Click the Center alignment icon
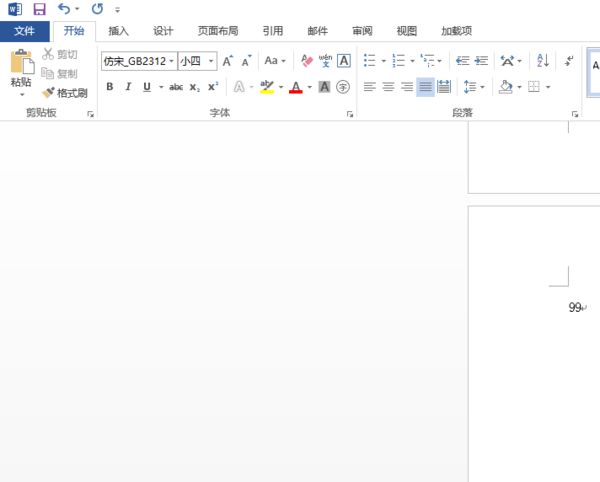600x482 pixels. click(x=388, y=87)
